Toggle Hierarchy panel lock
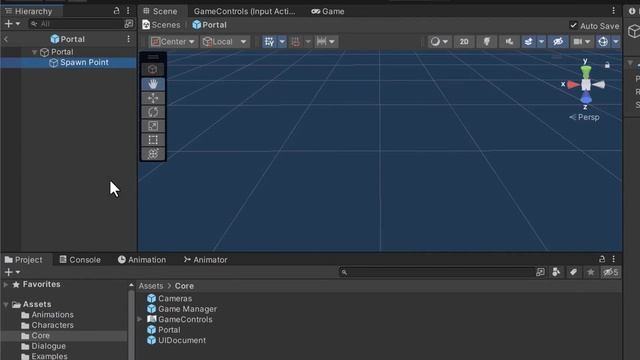This screenshot has height=360, width=640. 116,11
